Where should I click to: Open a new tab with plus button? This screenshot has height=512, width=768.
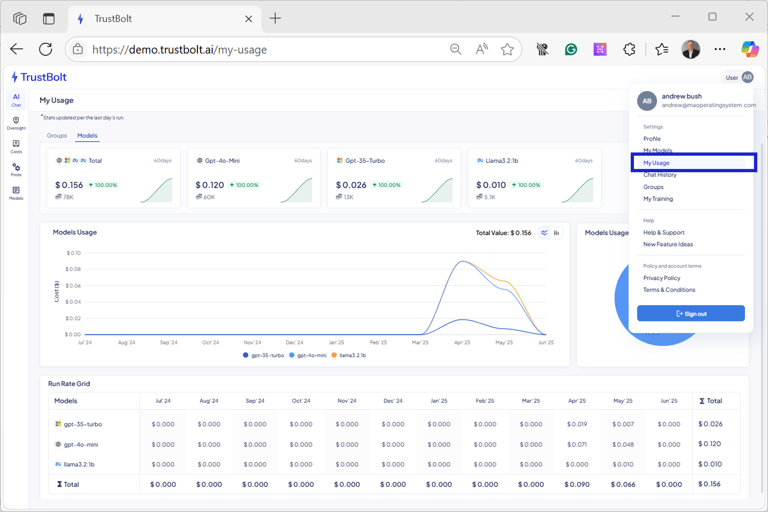click(275, 19)
